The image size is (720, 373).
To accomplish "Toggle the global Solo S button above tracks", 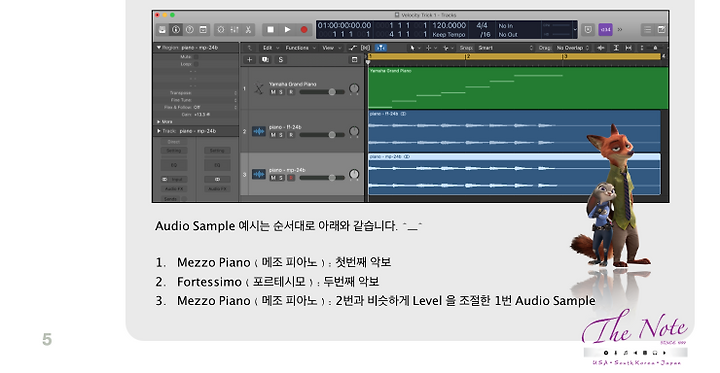I will coord(281,60).
